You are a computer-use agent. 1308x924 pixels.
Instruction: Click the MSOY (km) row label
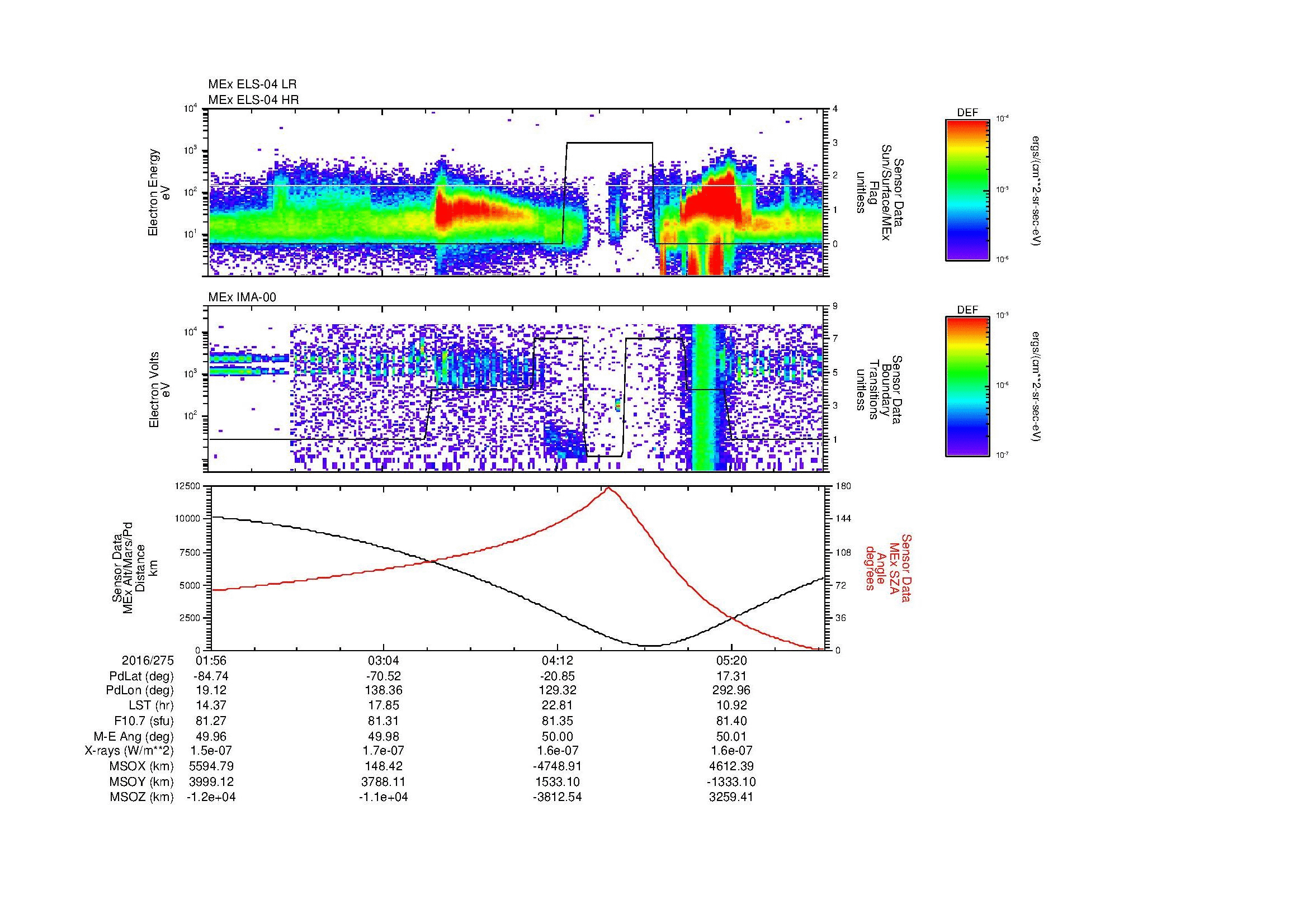coord(141,782)
